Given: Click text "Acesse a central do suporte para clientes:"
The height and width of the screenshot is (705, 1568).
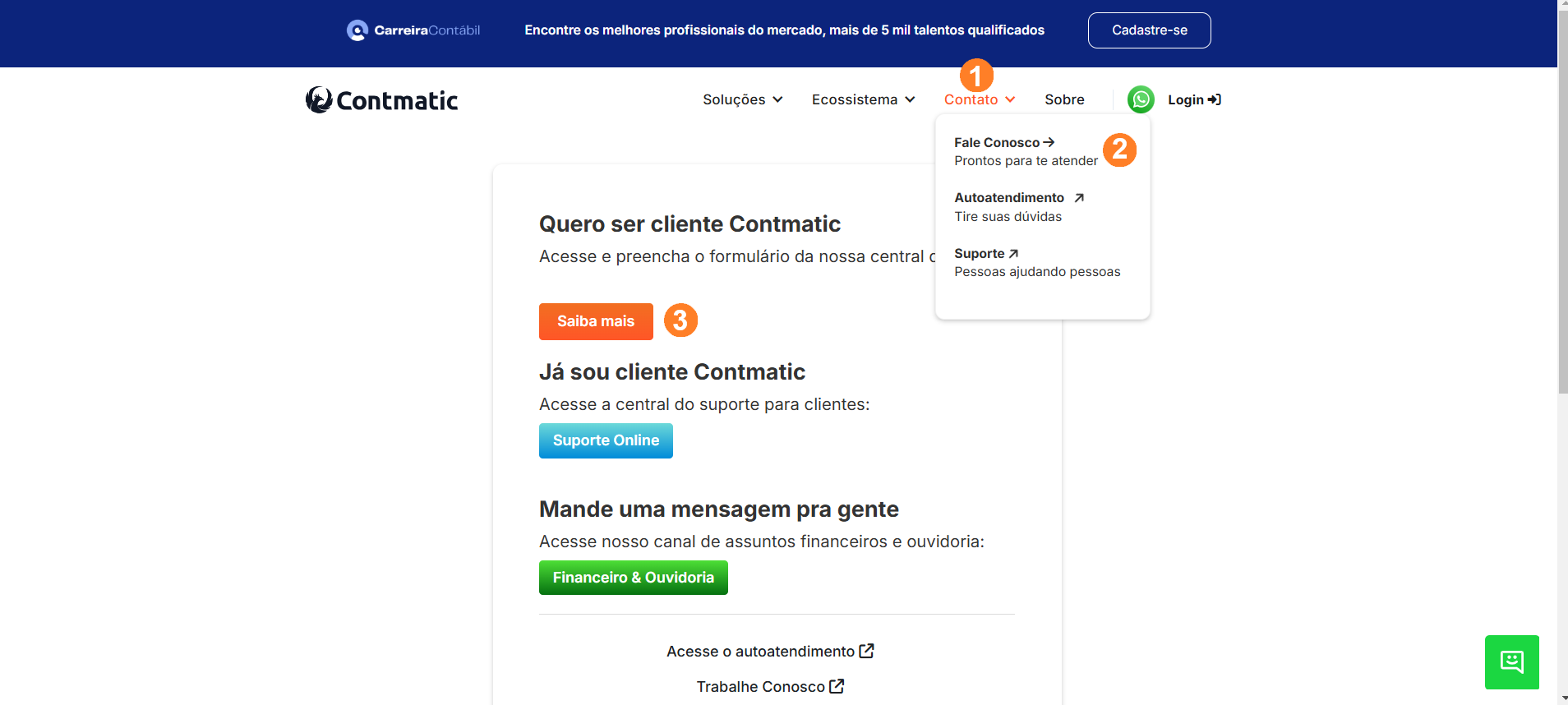Looking at the screenshot, I should (704, 404).
